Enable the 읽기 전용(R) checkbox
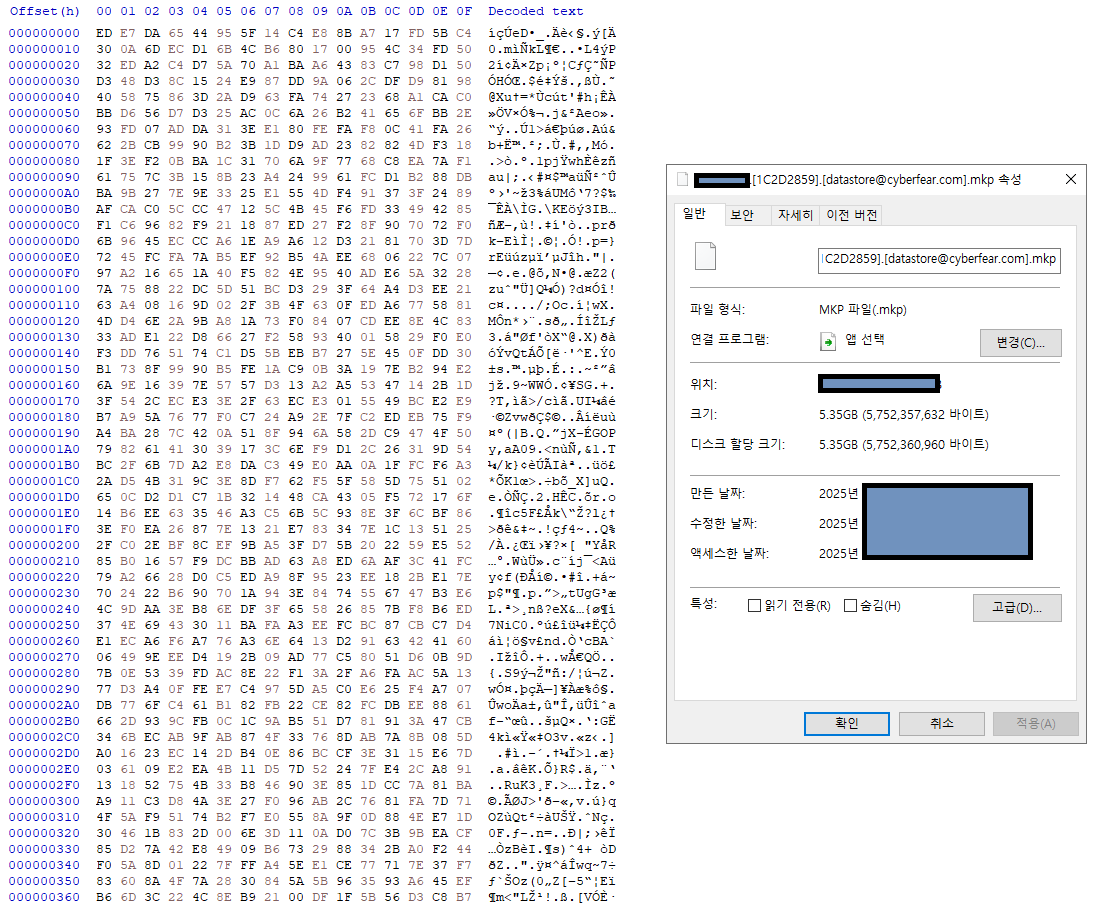This screenshot has height=905, width=1119. pos(755,606)
